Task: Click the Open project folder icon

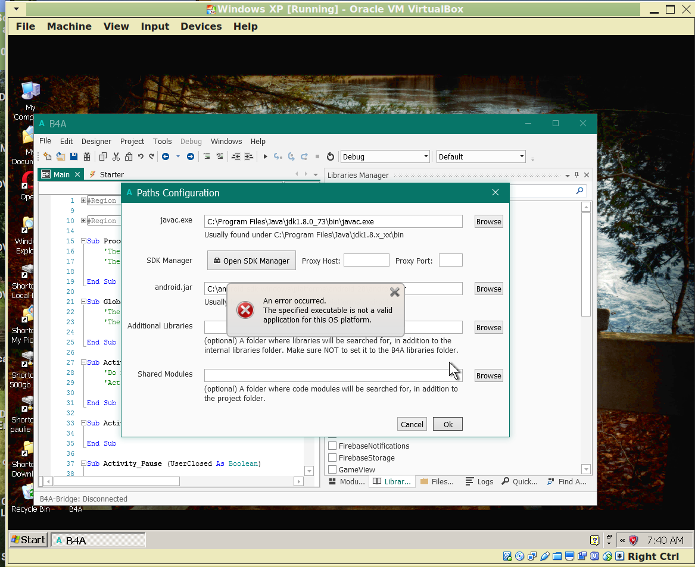Action: click(60, 156)
